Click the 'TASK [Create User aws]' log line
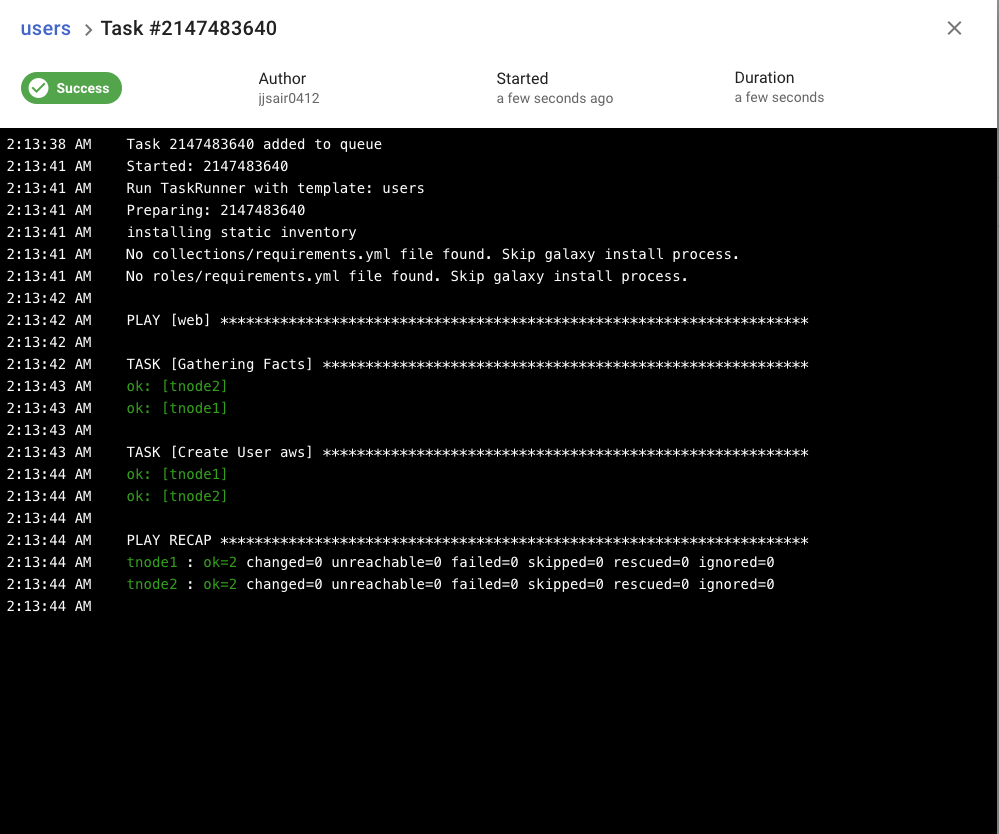 (x=467, y=452)
